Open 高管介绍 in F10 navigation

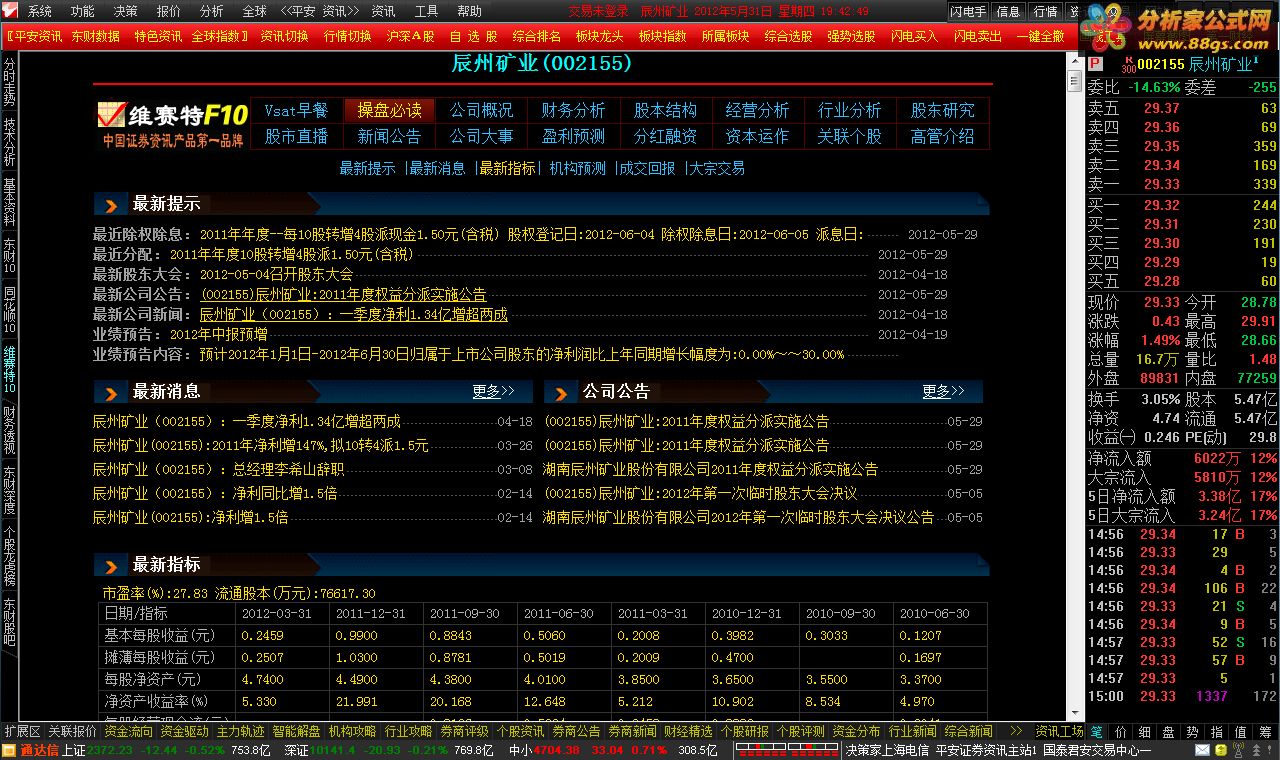tap(942, 136)
